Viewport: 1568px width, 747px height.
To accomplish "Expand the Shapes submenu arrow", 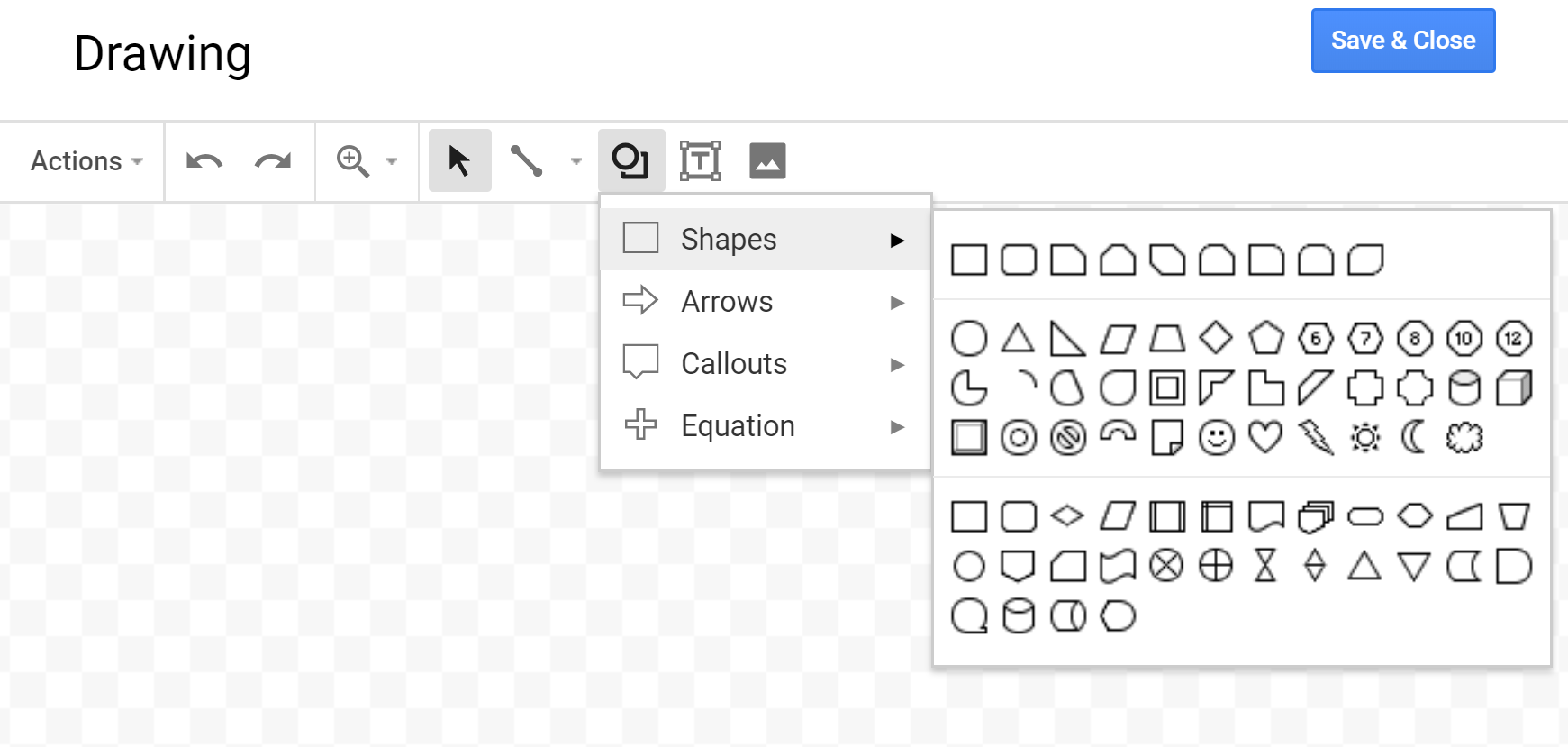I will pyautogui.click(x=897, y=239).
